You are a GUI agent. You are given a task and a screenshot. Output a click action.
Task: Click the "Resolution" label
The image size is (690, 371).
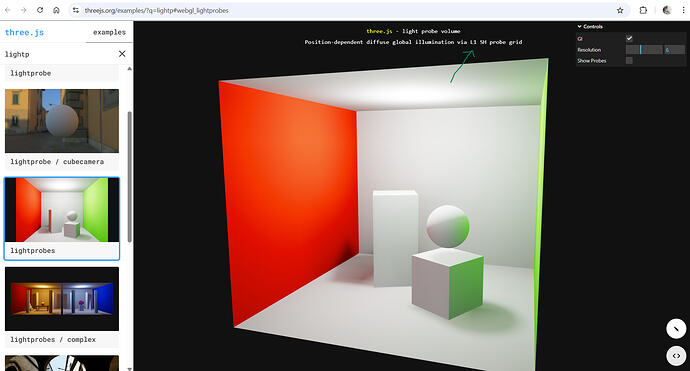589,50
